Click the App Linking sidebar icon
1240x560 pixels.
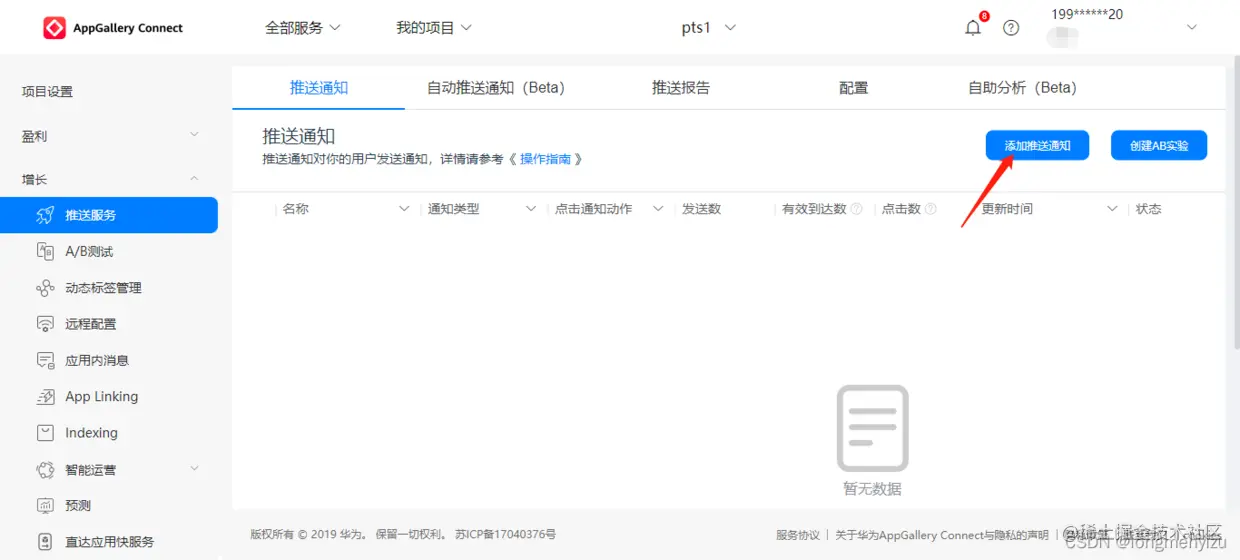point(45,397)
